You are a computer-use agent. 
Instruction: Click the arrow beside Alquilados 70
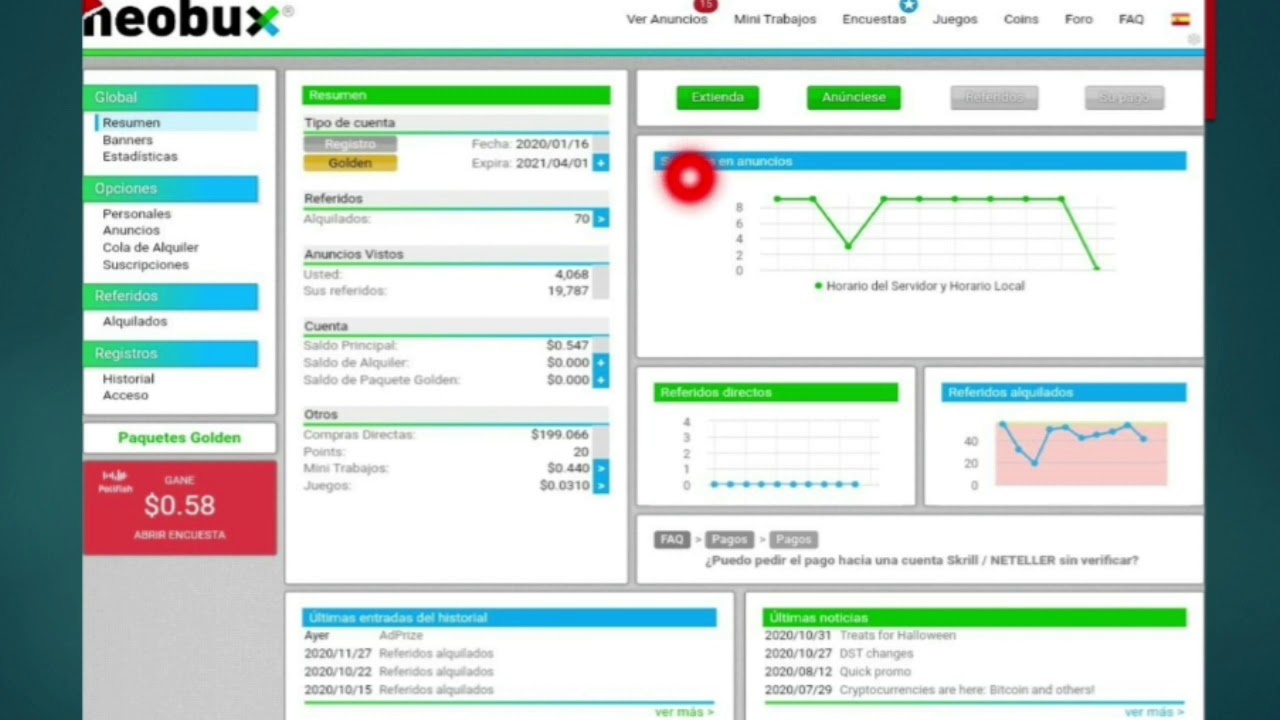tap(600, 218)
